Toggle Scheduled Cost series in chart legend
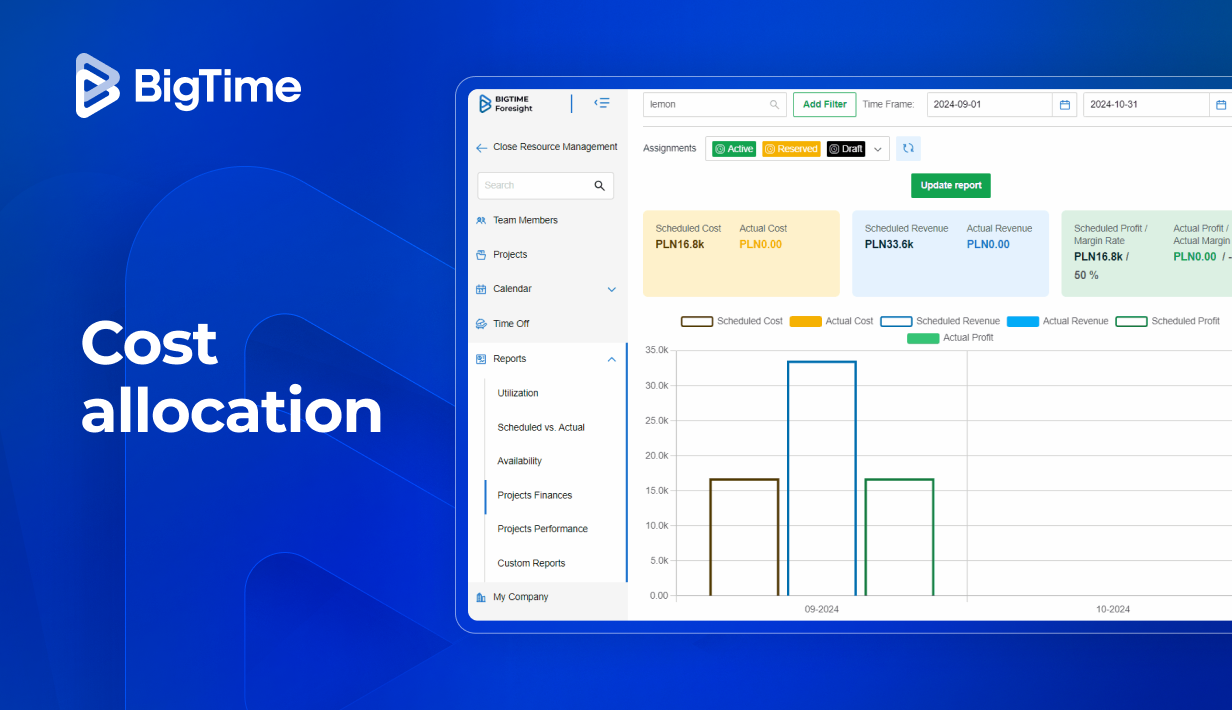 tap(732, 321)
